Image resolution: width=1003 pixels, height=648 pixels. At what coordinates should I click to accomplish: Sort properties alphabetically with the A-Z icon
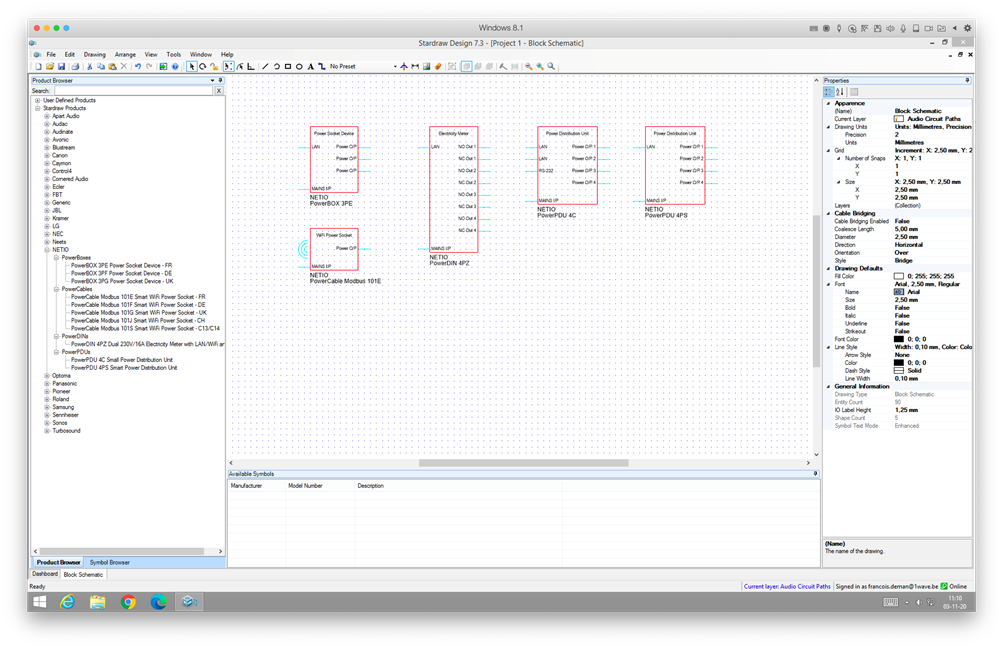(x=840, y=92)
